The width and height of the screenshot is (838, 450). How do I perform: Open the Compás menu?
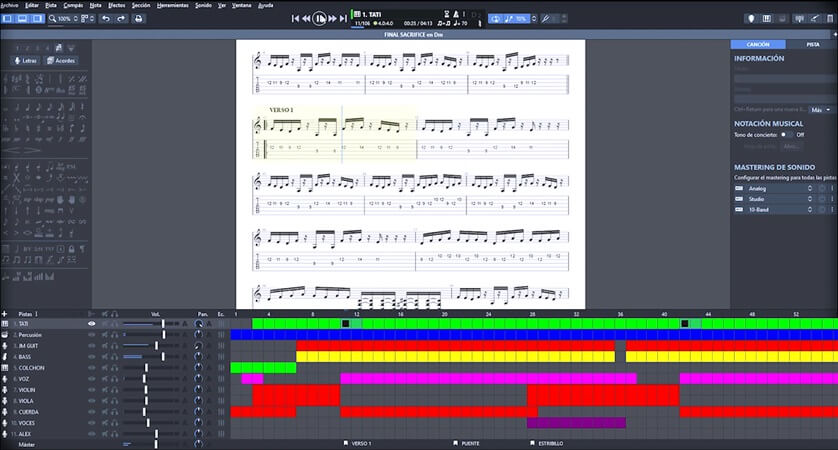point(73,5)
